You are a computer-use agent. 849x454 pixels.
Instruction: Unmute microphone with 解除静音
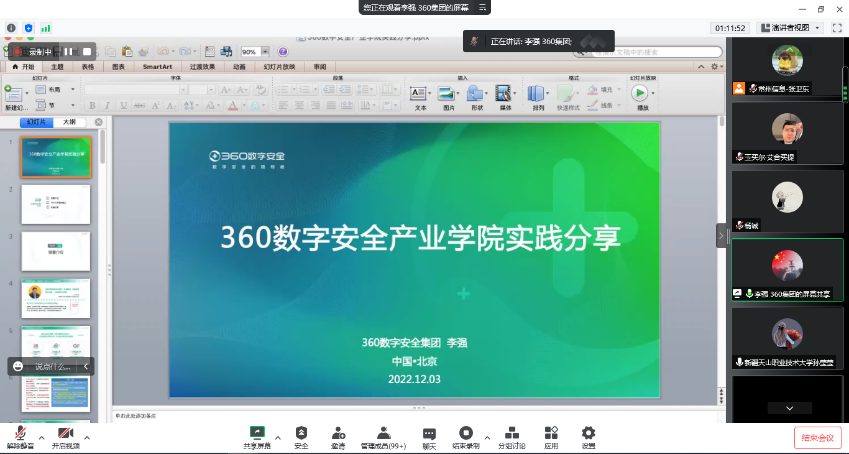pos(20,438)
